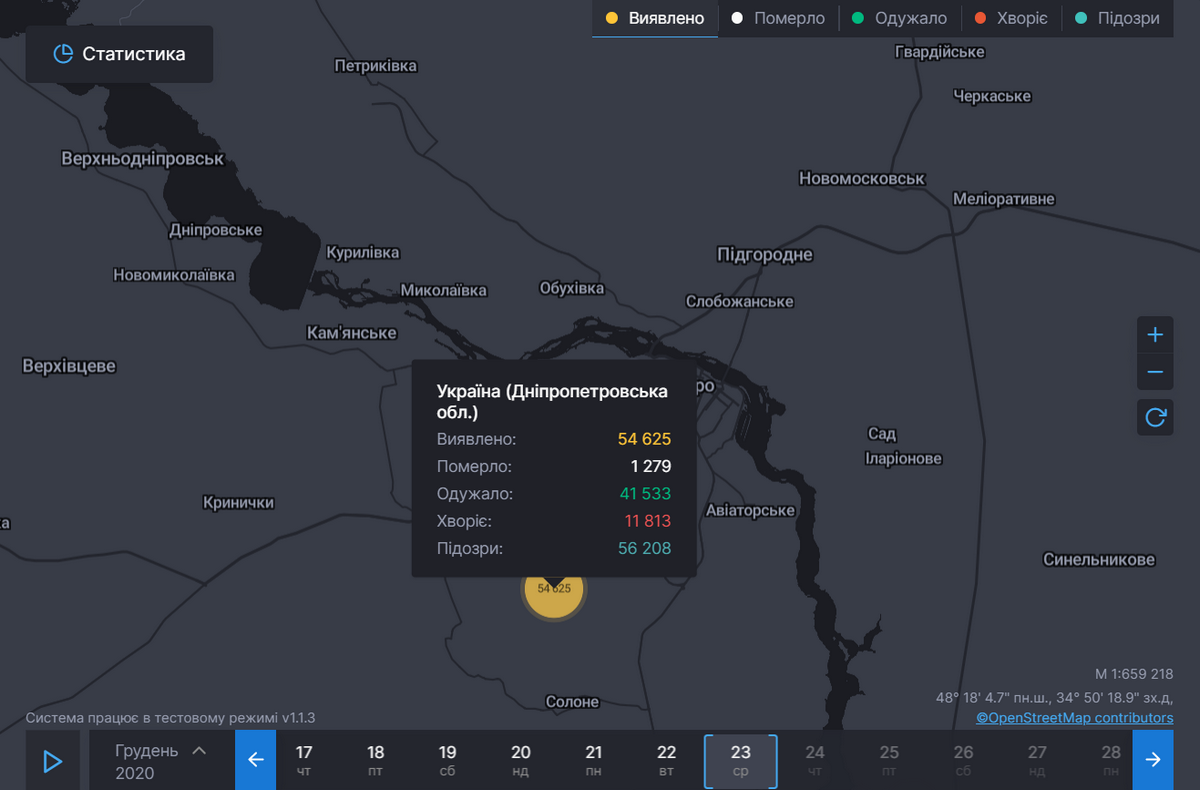Jump to December 22 on the timeline
The width and height of the screenshot is (1200, 790).
[x=667, y=760]
